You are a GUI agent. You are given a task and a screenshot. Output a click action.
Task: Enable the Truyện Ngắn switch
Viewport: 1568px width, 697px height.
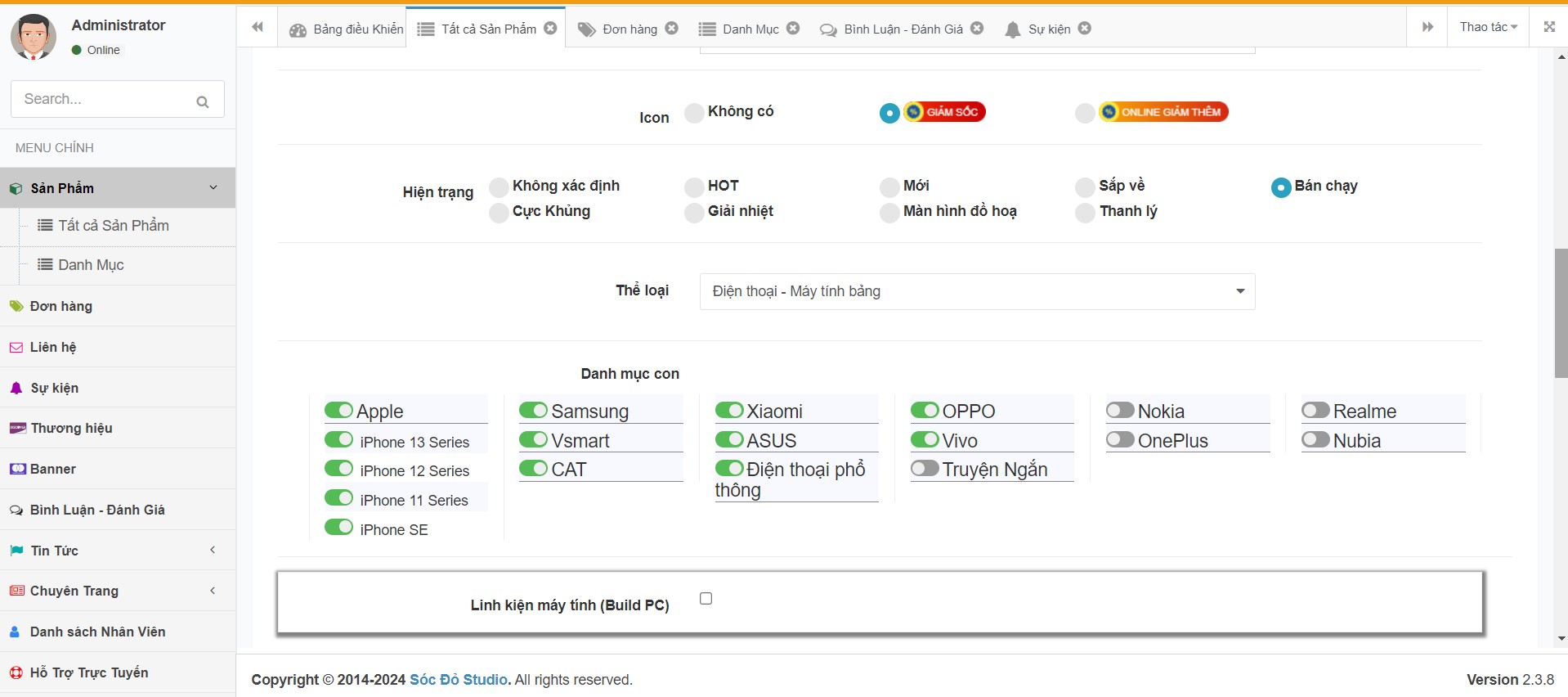925,469
